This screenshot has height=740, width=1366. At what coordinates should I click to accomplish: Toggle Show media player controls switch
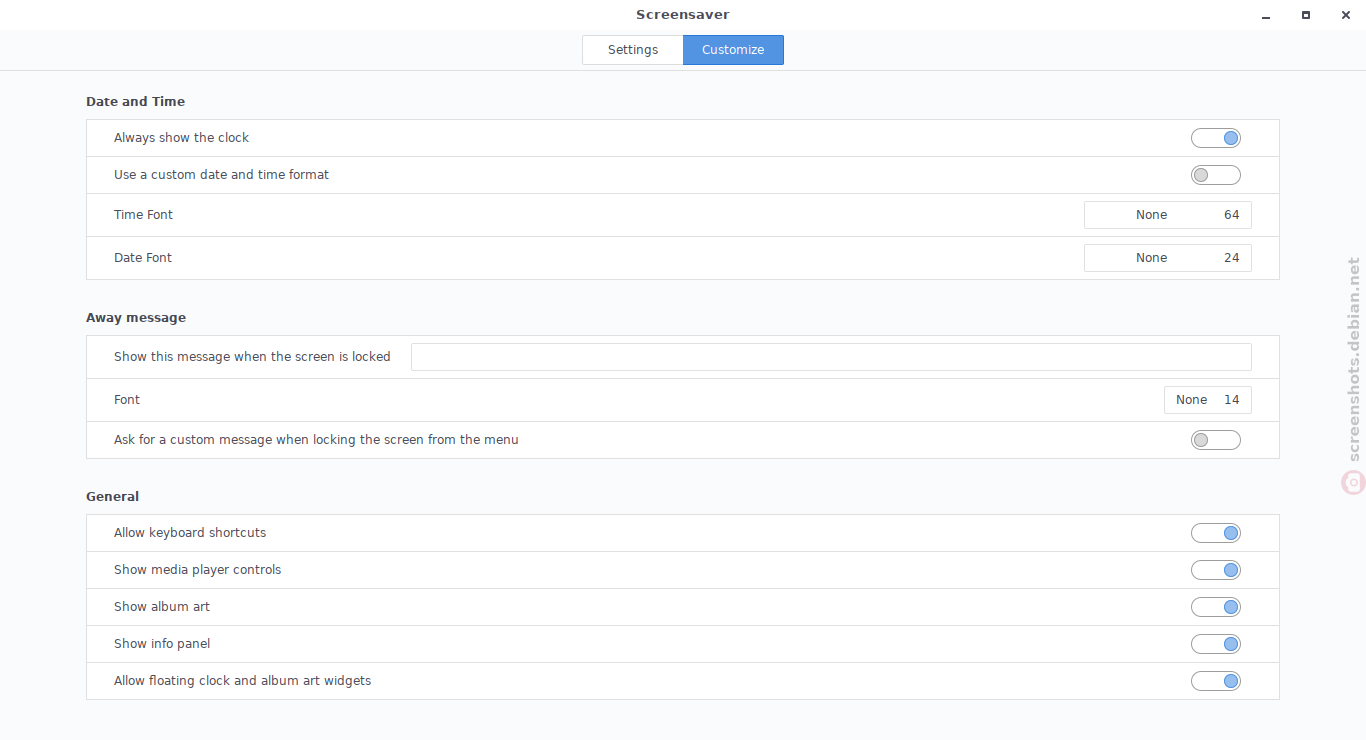click(1215, 570)
